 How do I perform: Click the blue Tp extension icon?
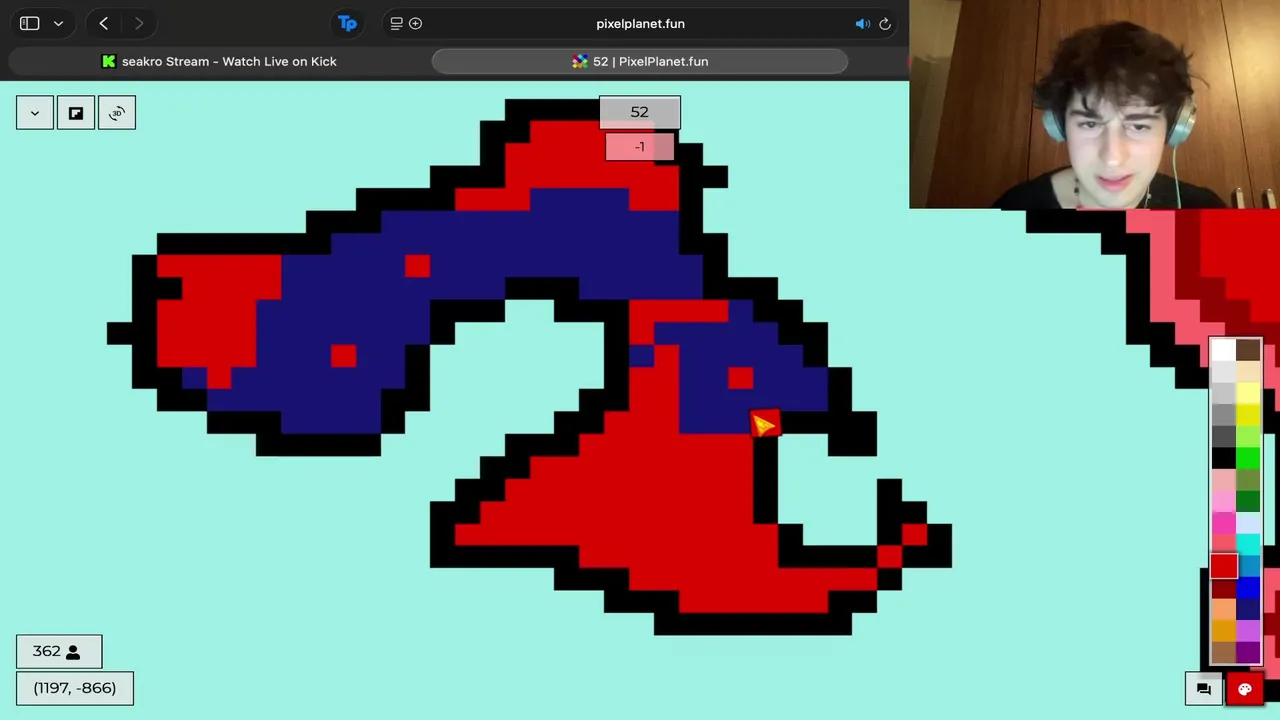(x=347, y=23)
